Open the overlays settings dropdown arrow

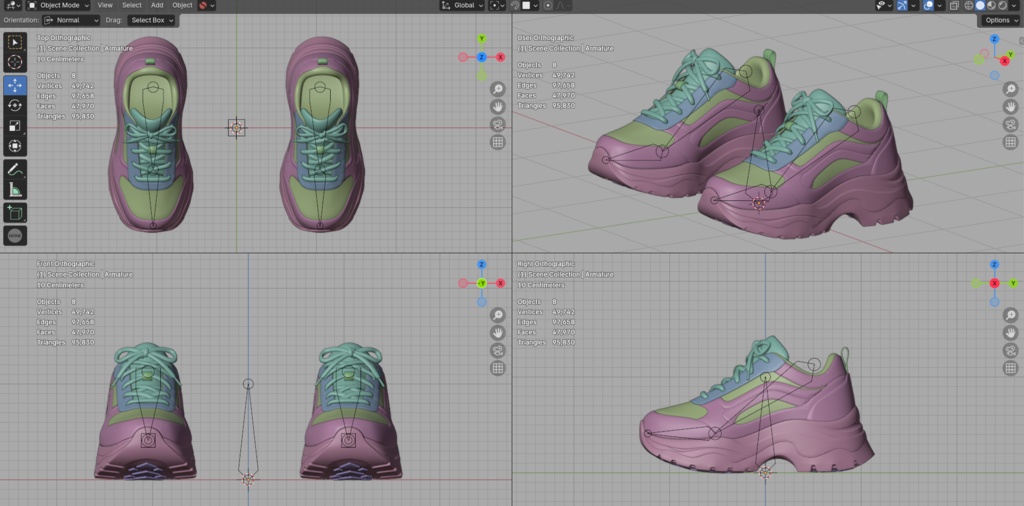tap(940, 5)
